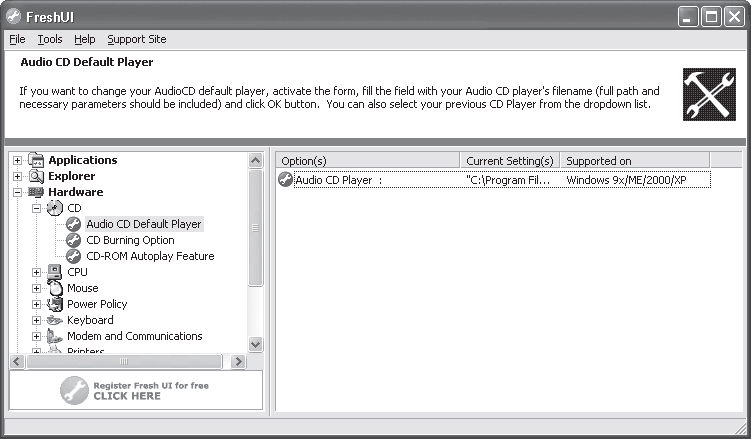The image size is (751, 439).
Task: Click the CD disc icon in tree
Action: 55,208
